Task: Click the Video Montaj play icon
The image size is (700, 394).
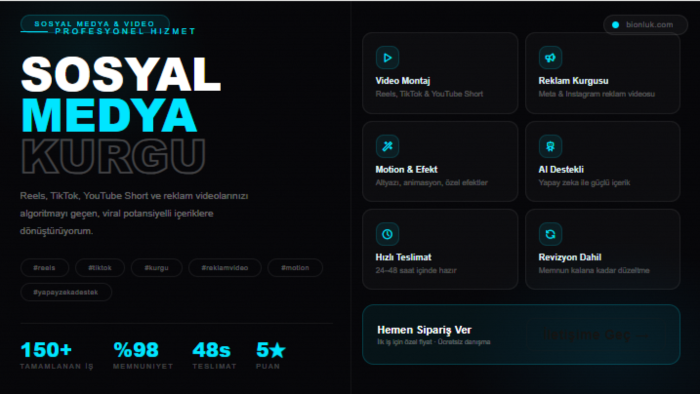Action: 387,58
